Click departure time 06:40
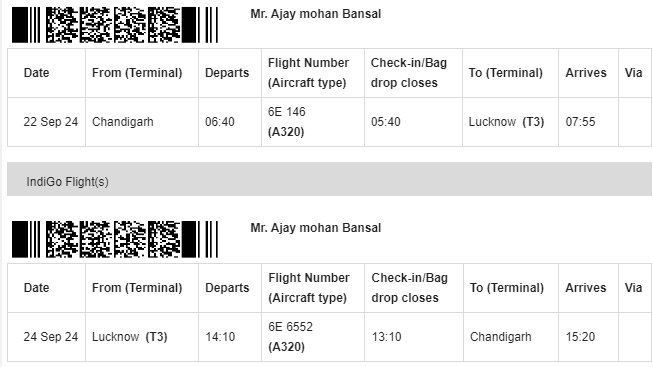Image resolution: width=653 pixels, height=367 pixels. [220, 122]
